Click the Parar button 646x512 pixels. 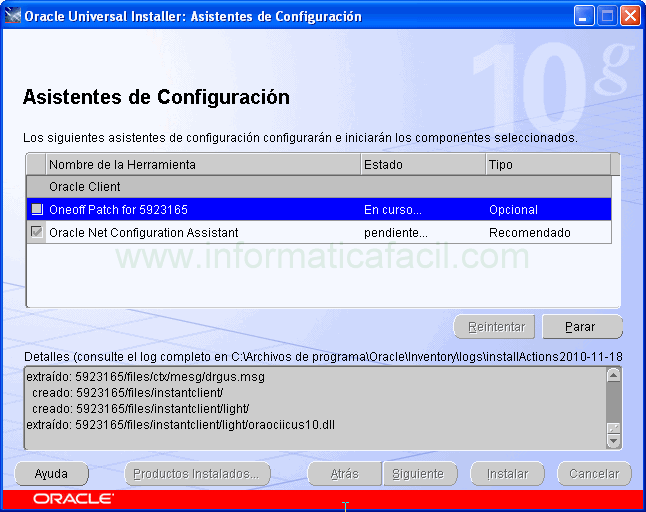[x=582, y=327]
